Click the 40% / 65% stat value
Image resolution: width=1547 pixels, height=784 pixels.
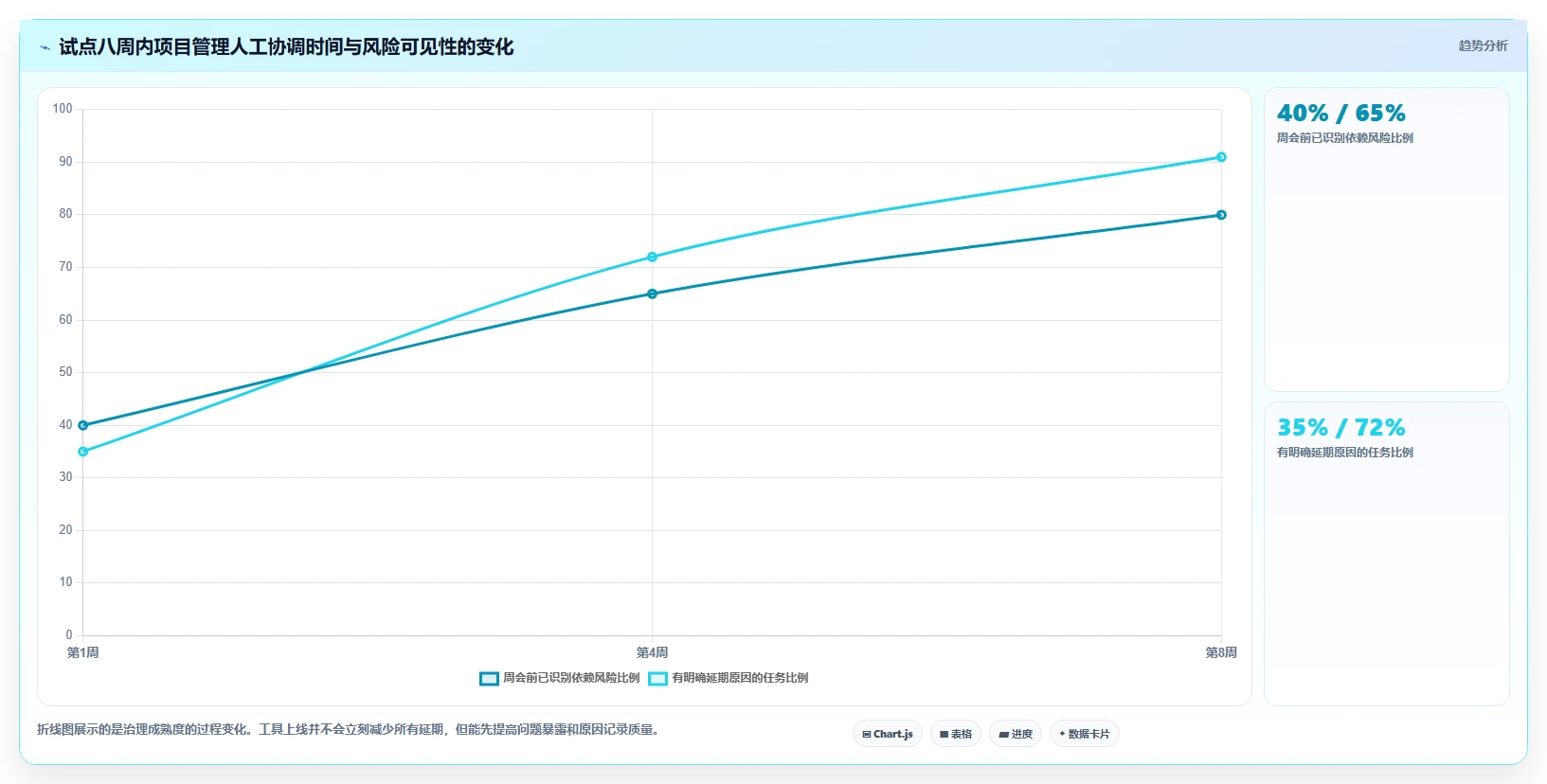(x=1341, y=114)
